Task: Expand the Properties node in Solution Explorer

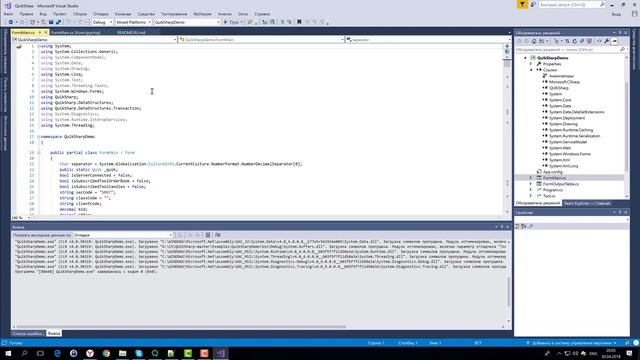Action: pyautogui.click(x=531, y=64)
